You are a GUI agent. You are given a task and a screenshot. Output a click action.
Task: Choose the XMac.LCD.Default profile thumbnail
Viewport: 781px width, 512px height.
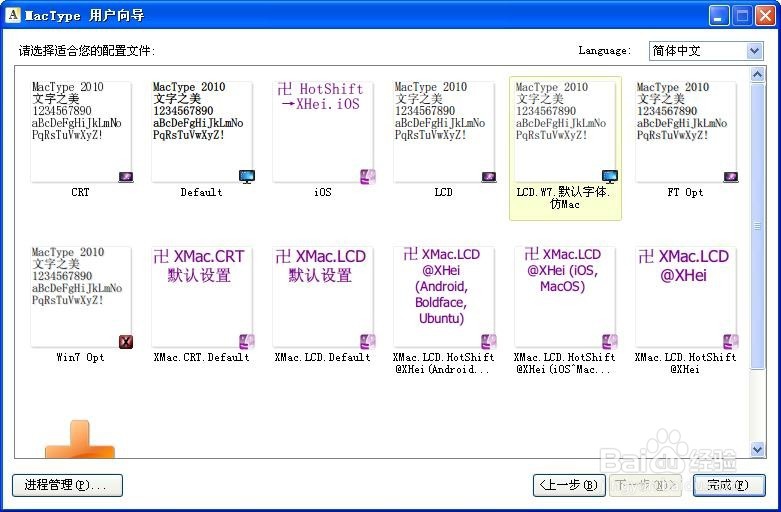click(323, 297)
